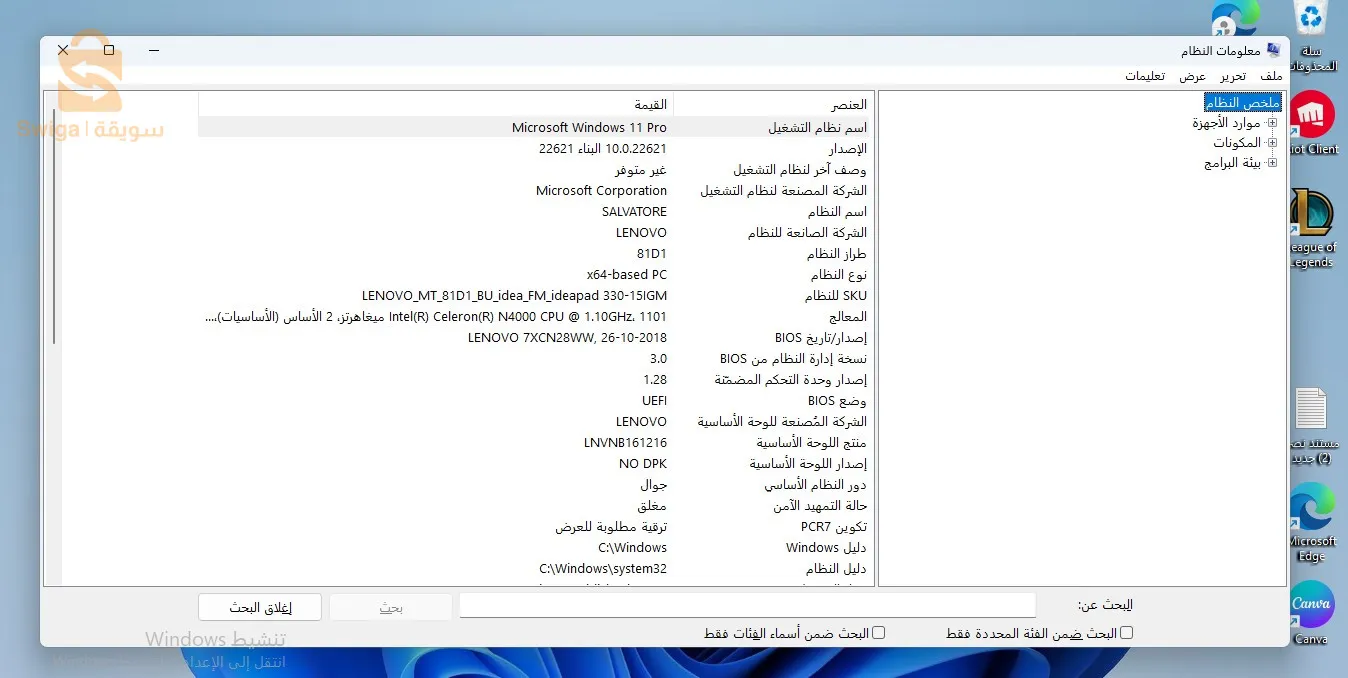Click the بحث (Find) button
The width and height of the screenshot is (1348, 678).
(x=390, y=607)
